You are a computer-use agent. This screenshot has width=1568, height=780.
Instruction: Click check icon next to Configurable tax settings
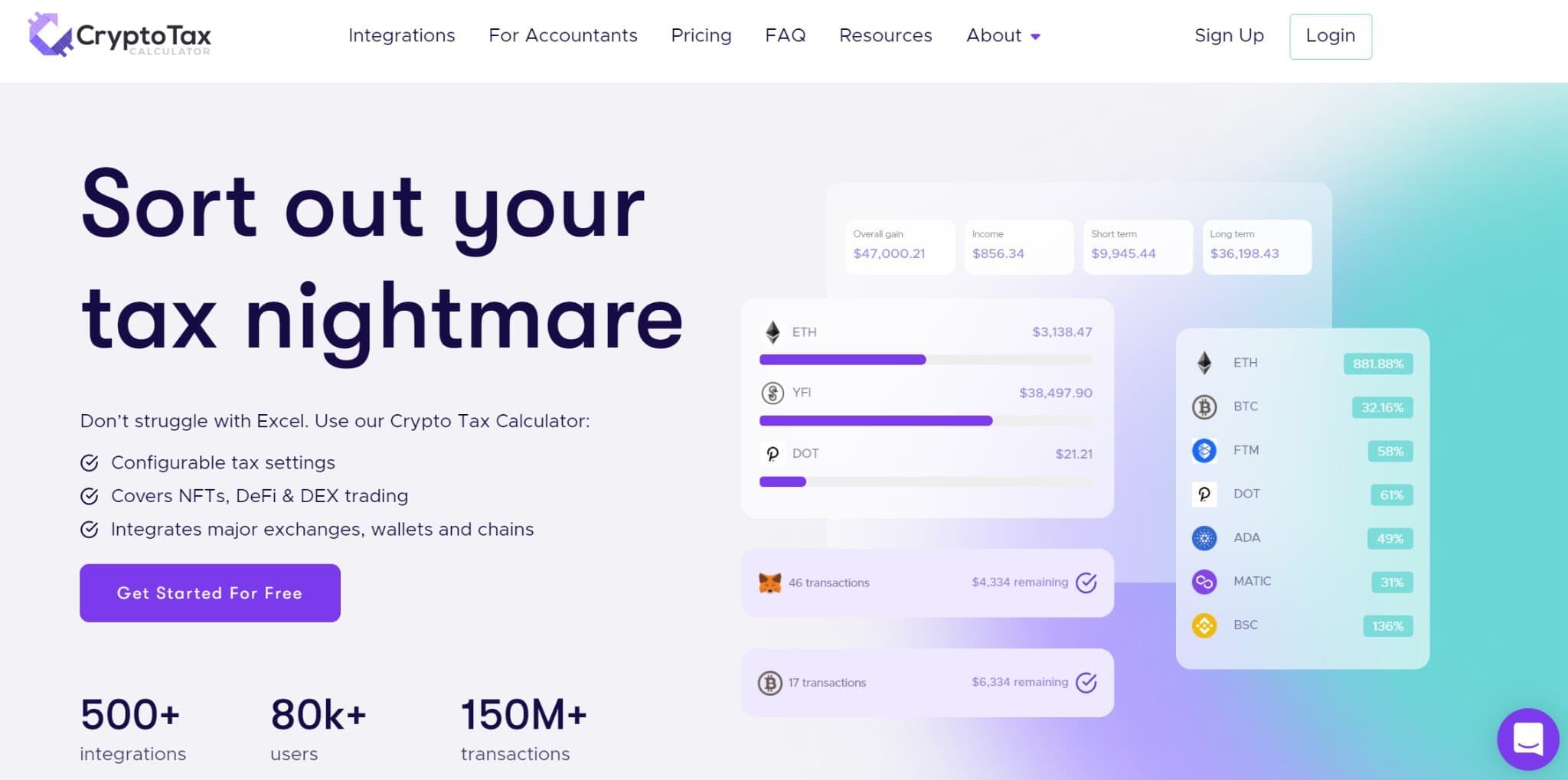click(90, 462)
